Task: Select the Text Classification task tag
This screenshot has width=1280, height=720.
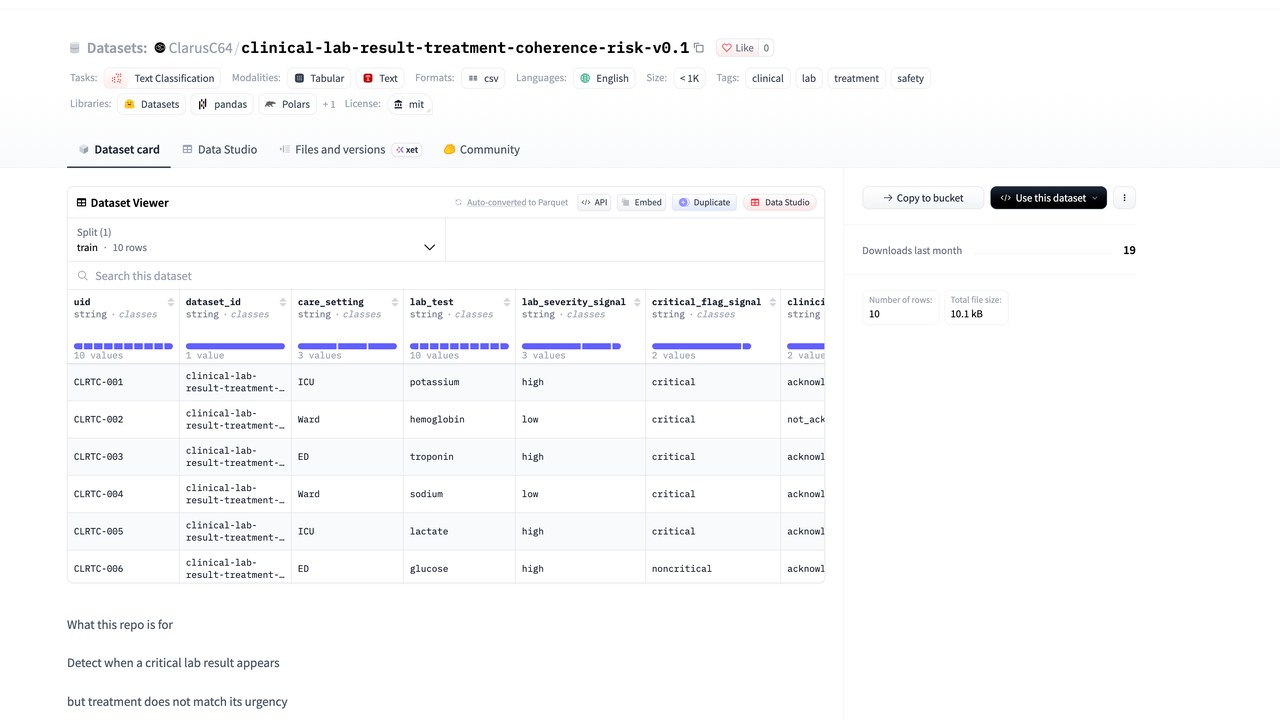Action: click(163, 78)
